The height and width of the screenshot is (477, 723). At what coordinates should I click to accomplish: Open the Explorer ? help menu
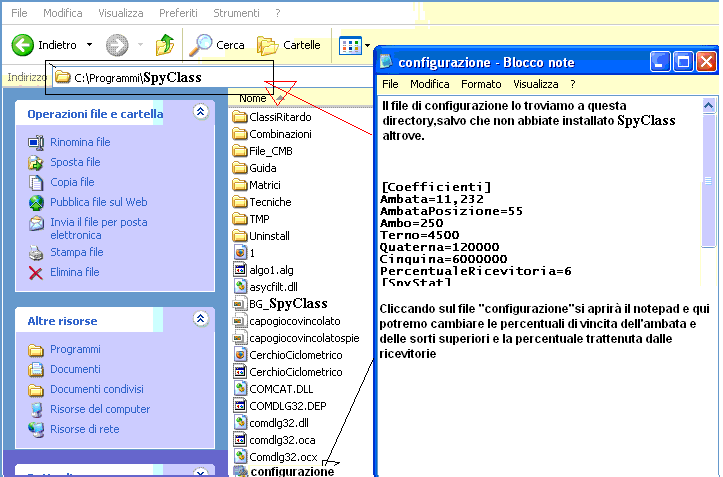(x=278, y=13)
